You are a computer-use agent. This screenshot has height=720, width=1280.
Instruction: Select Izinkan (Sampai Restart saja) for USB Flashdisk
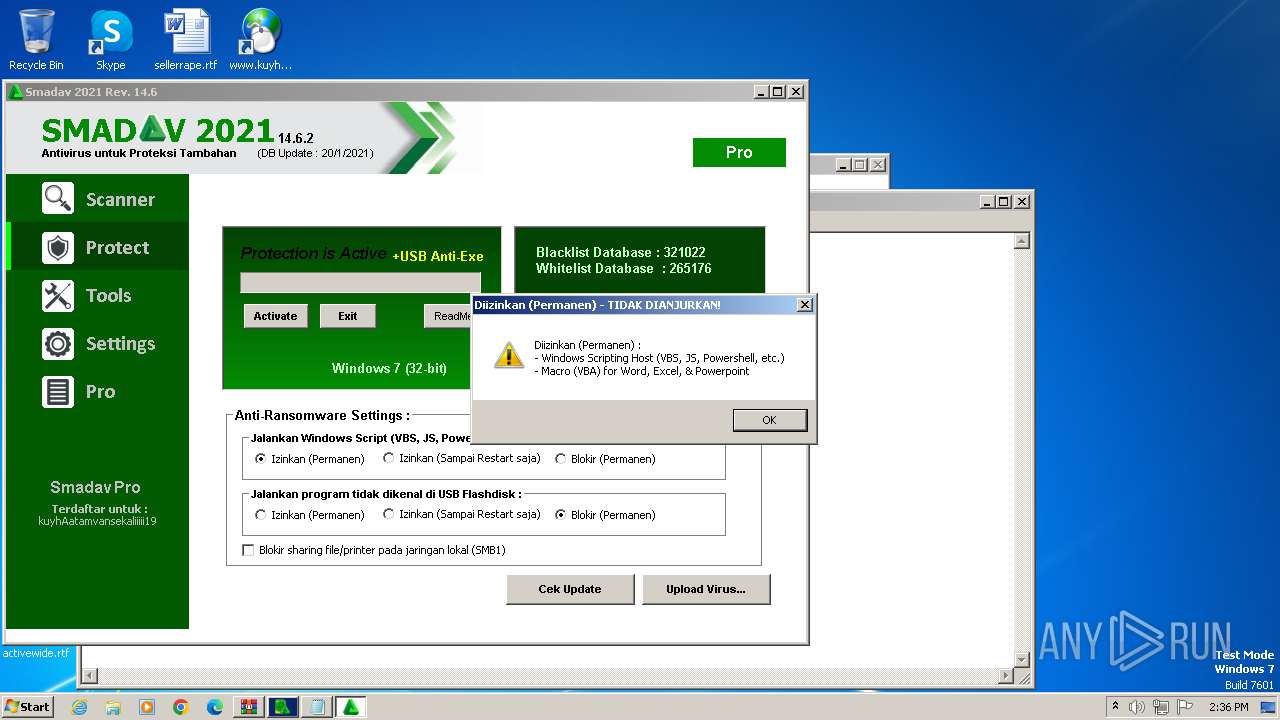(389, 515)
